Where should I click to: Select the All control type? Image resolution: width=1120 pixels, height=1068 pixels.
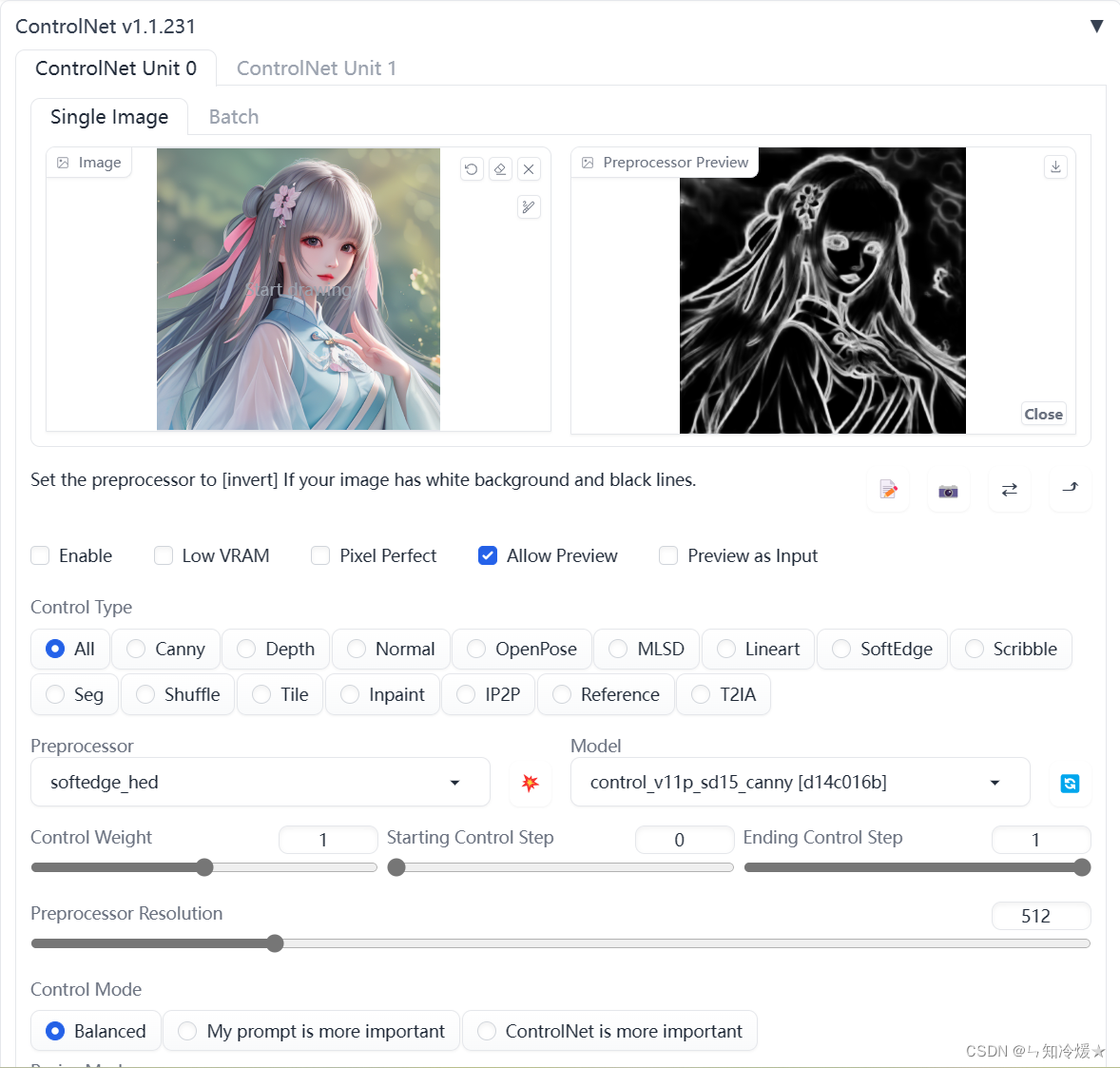[x=70, y=649]
